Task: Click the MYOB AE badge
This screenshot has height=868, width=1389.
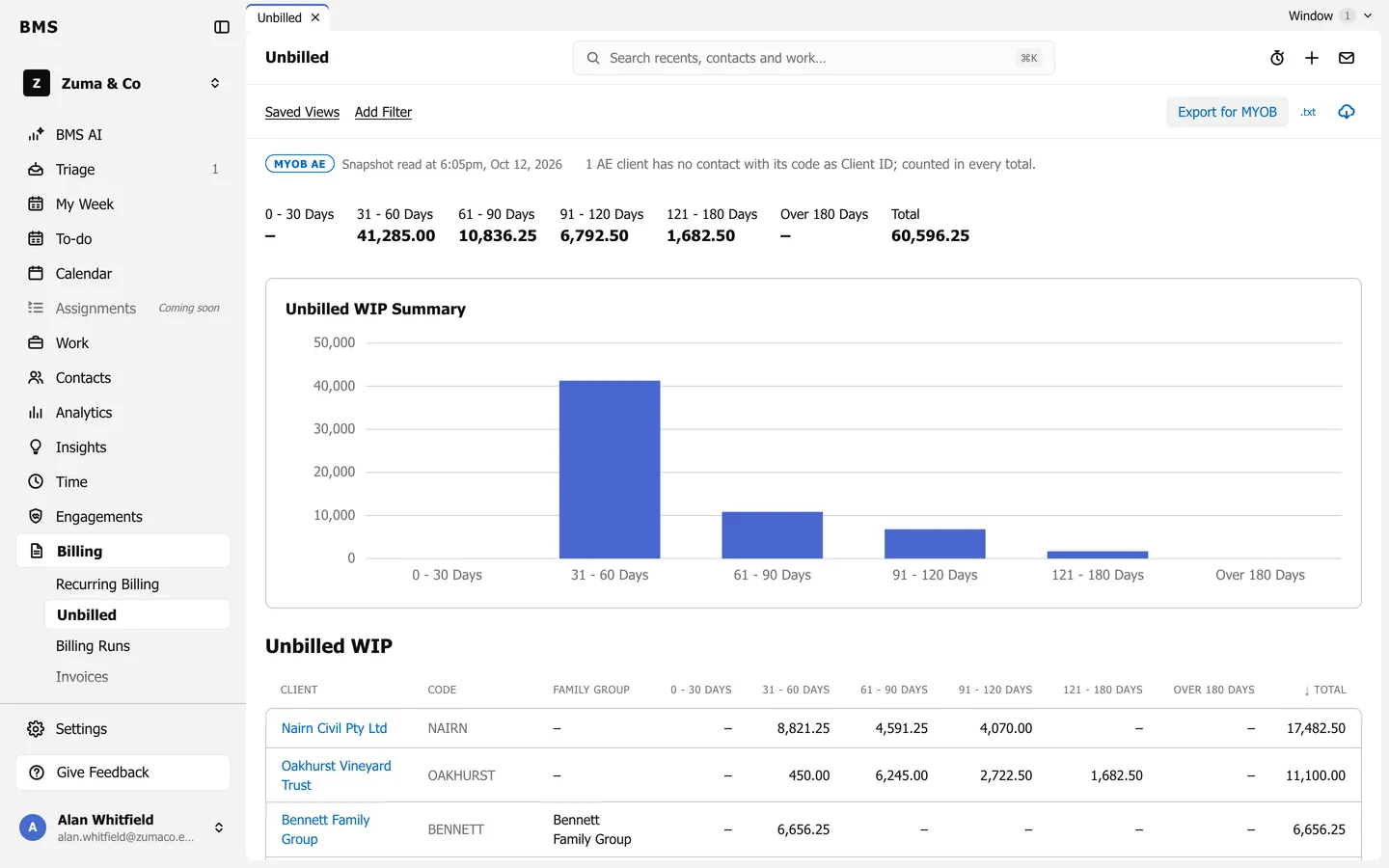Action: [x=300, y=164]
